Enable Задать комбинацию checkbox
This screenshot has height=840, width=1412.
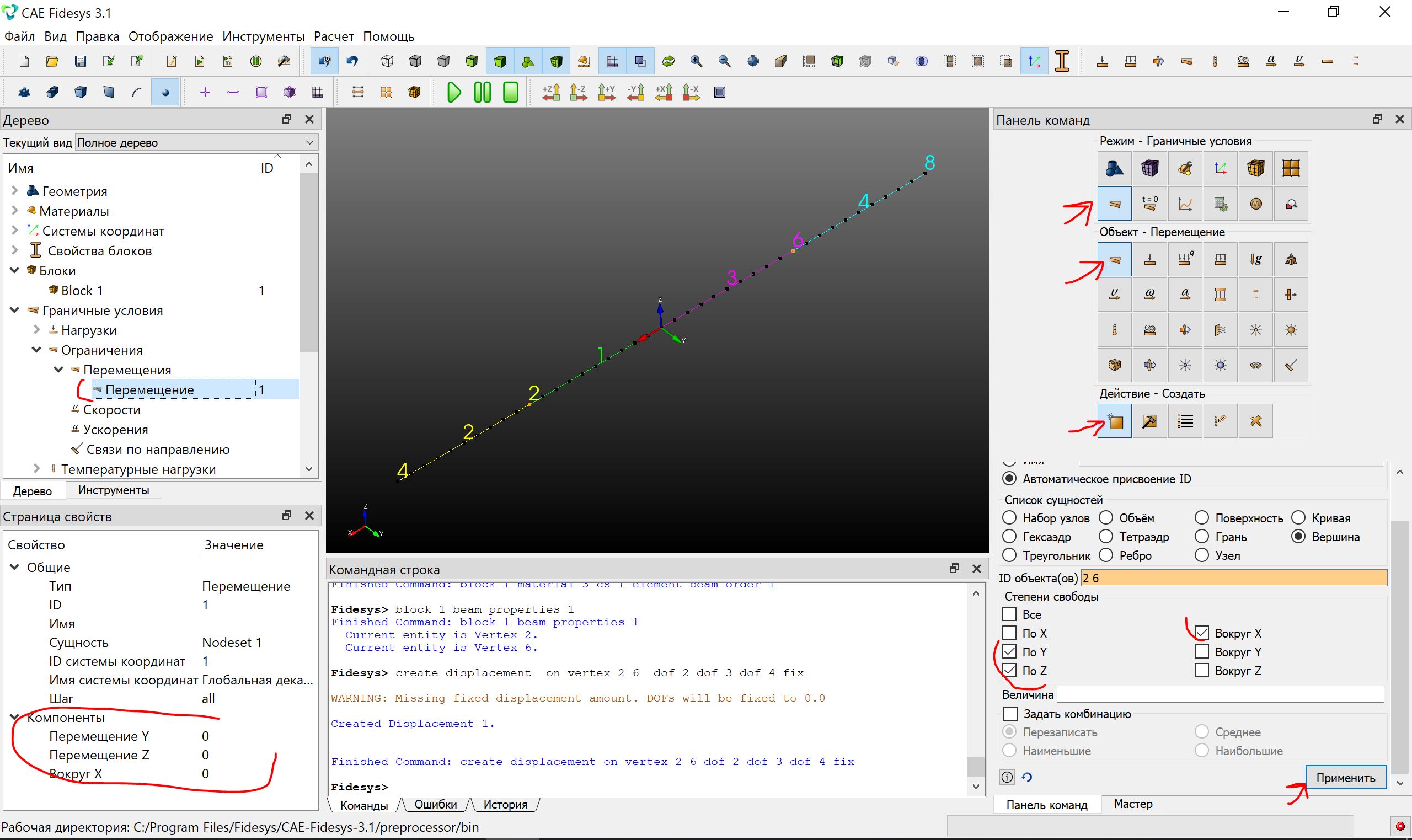coord(1009,714)
